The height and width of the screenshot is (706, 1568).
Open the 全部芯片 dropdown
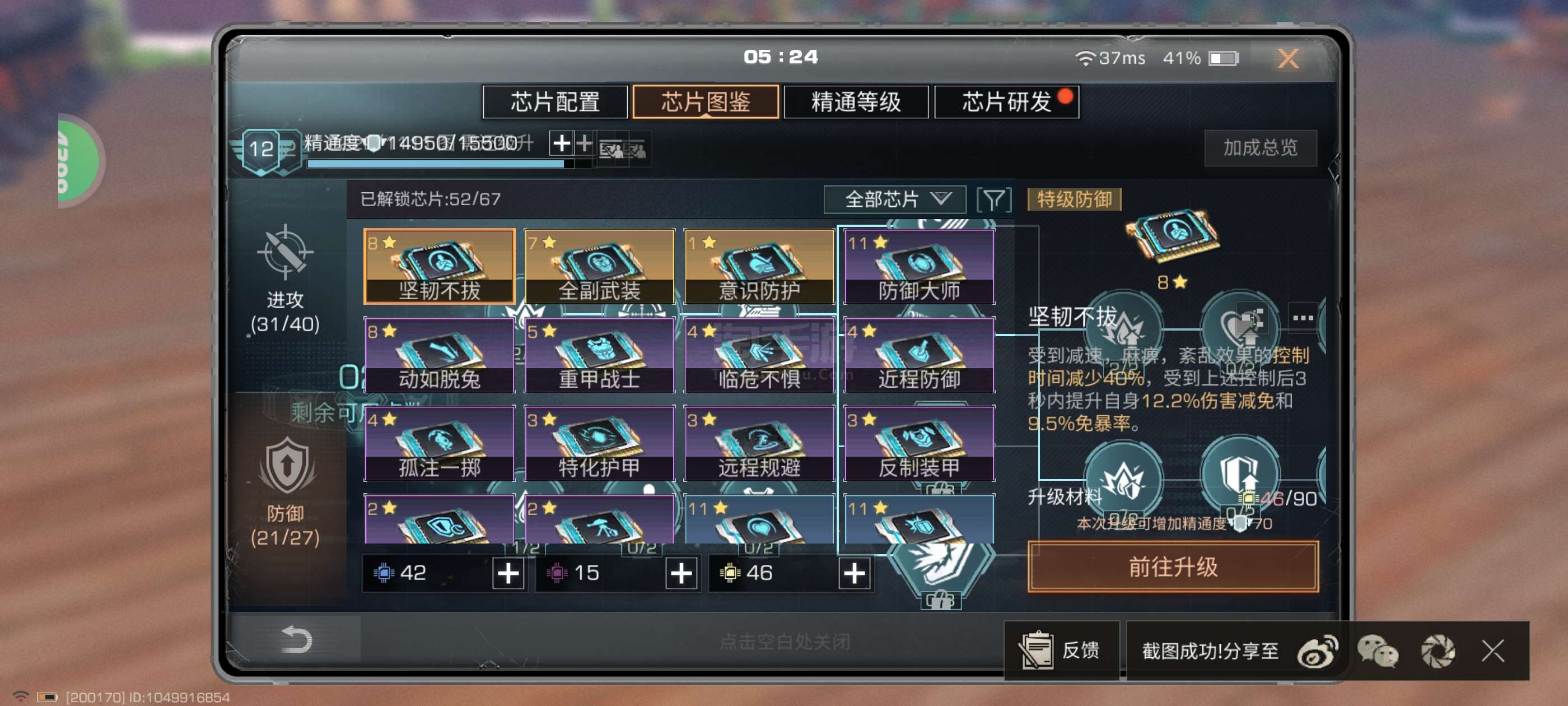[x=894, y=199]
